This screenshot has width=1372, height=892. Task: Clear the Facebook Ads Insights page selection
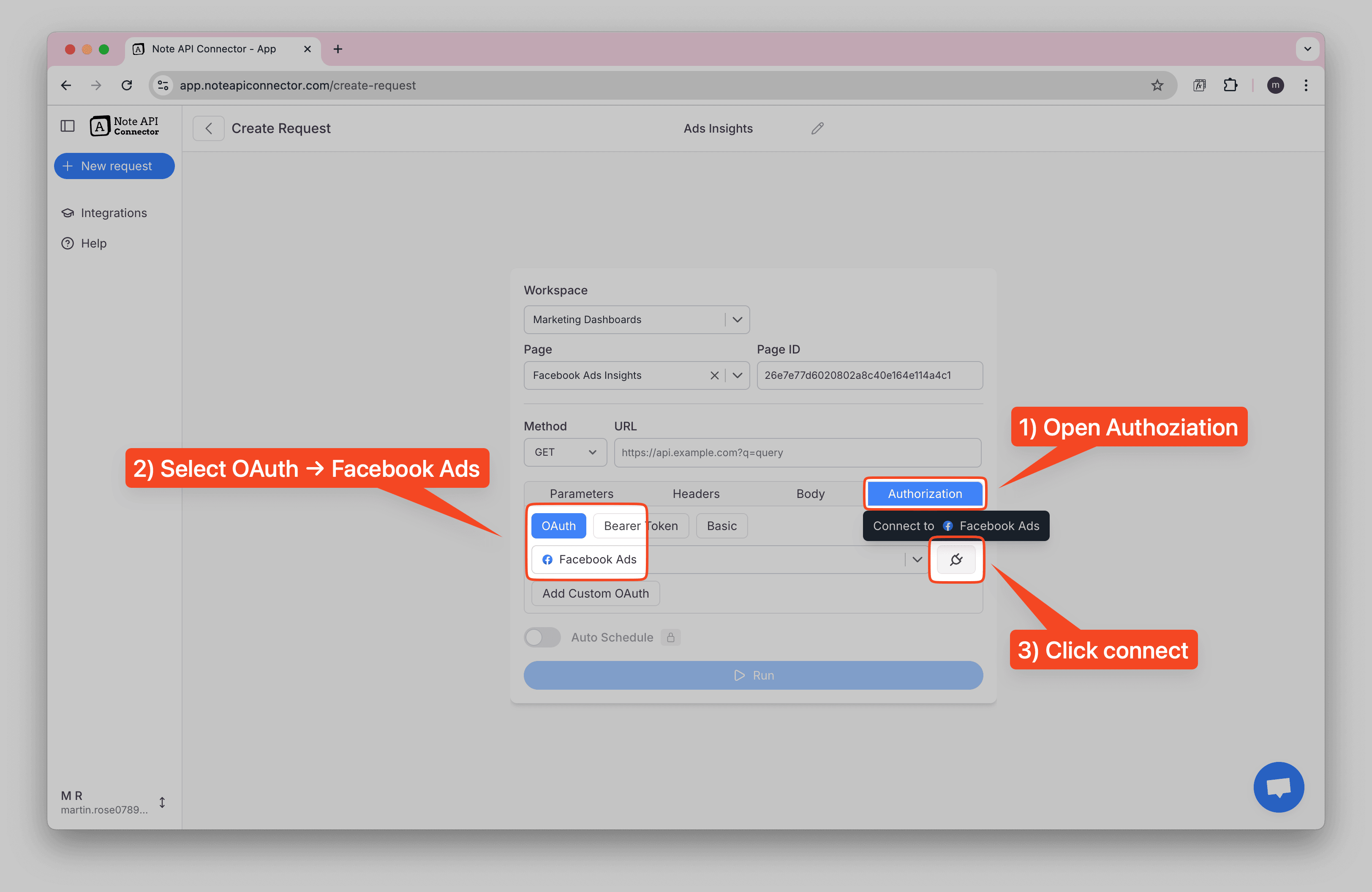[x=714, y=376]
